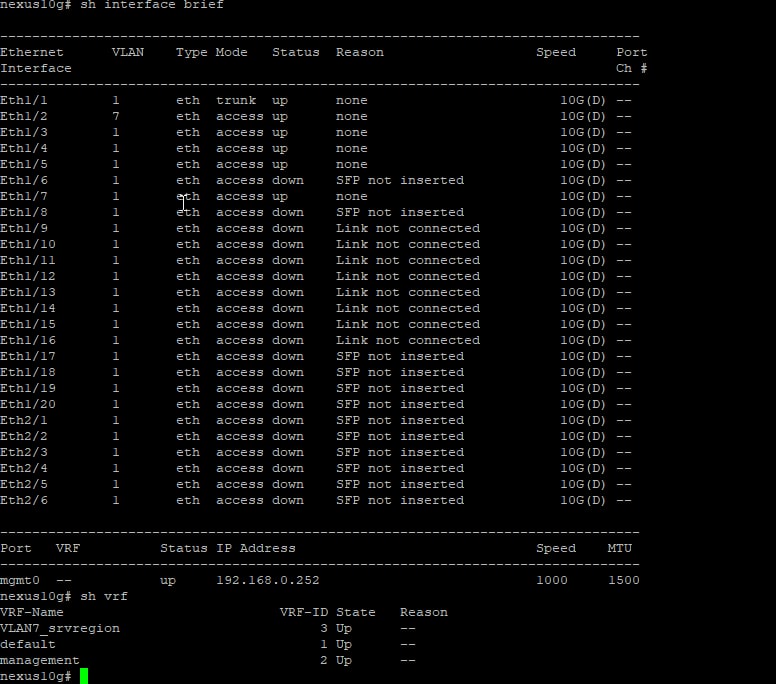Click the 'MTU' column header
The width and height of the screenshot is (776, 684).
point(620,548)
